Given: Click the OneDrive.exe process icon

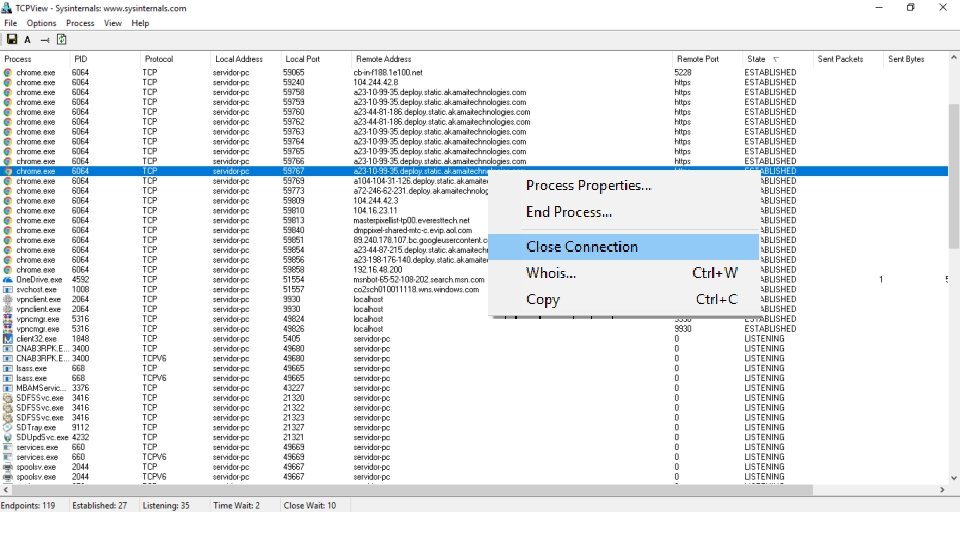Looking at the screenshot, I should click(x=7, y=280).
